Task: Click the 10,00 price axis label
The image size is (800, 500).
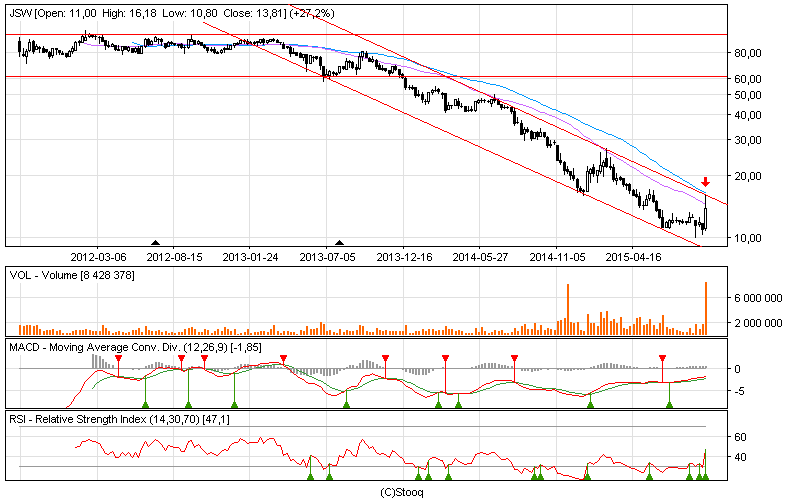Action: pyautogui.click(x=747, y=238)
